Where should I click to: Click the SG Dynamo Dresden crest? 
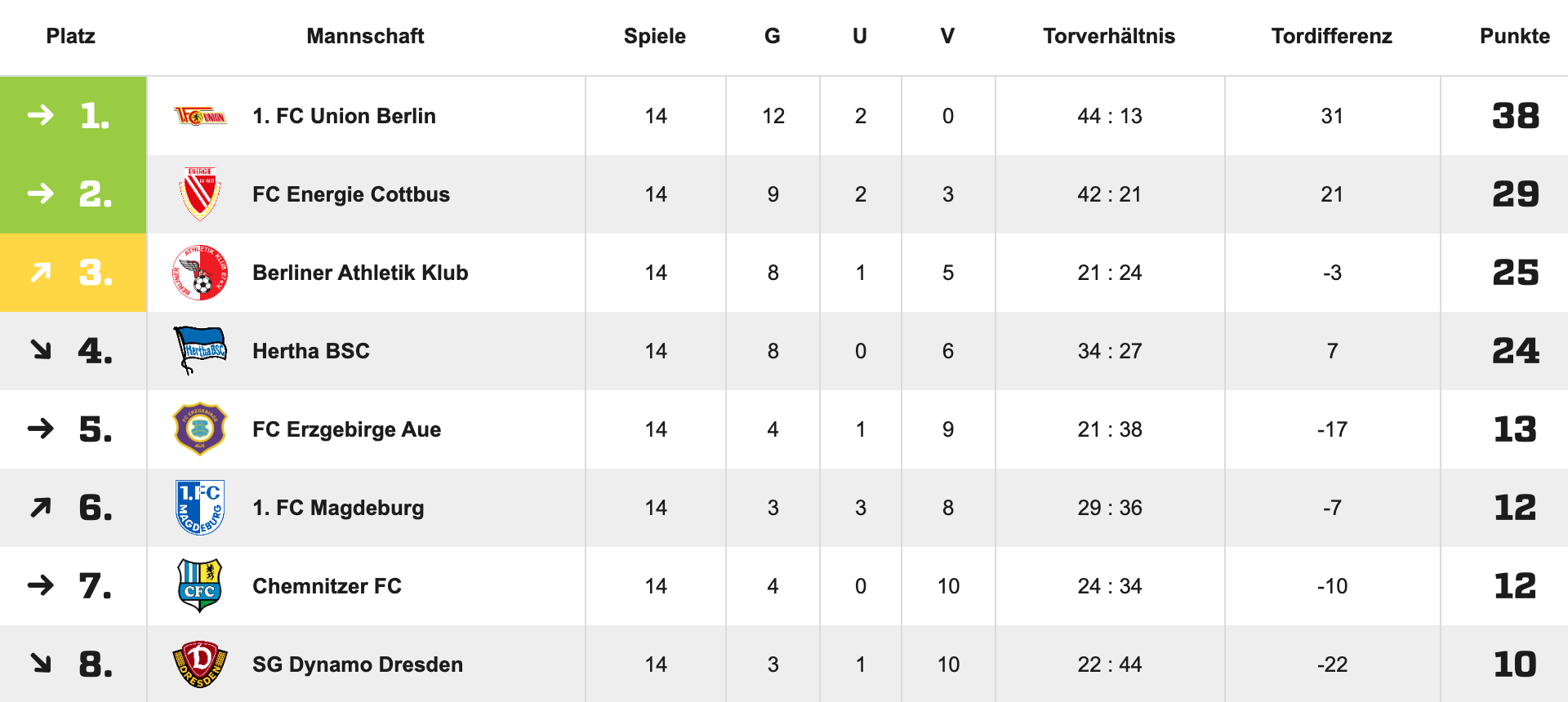[x=200, y=664]
